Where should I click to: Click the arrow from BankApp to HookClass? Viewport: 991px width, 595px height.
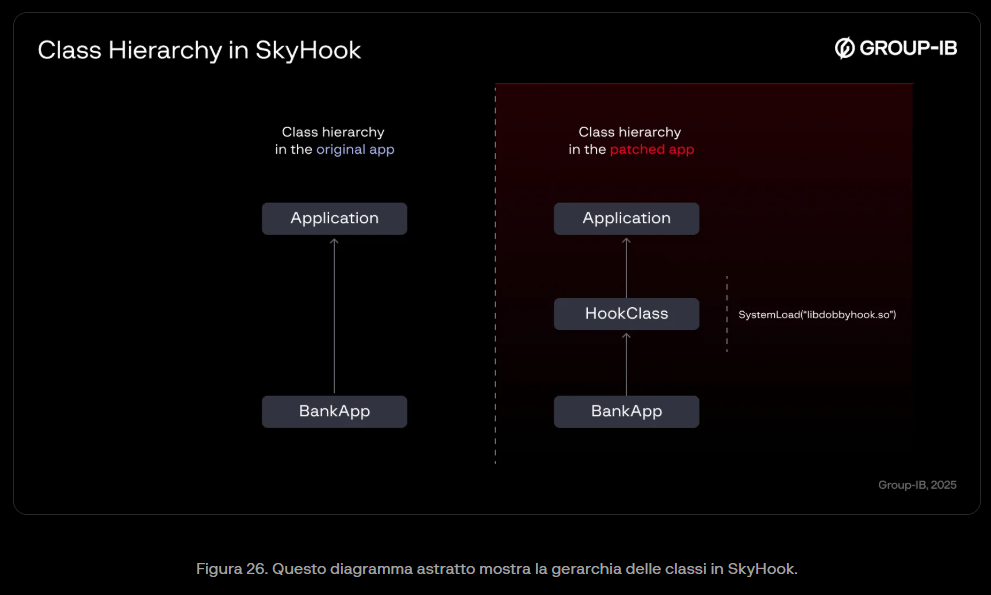(626, 363)
